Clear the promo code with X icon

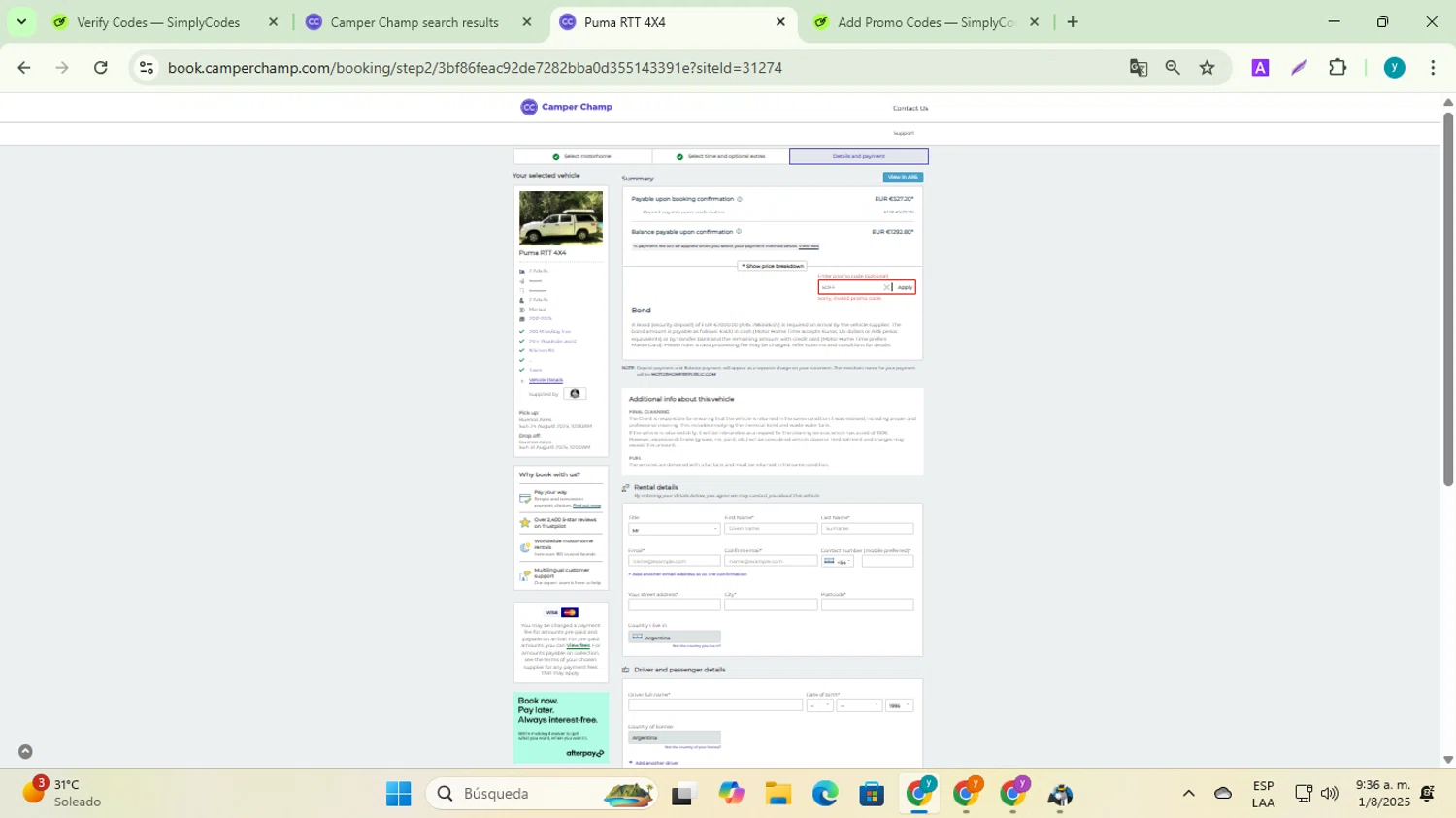[886, 287]
